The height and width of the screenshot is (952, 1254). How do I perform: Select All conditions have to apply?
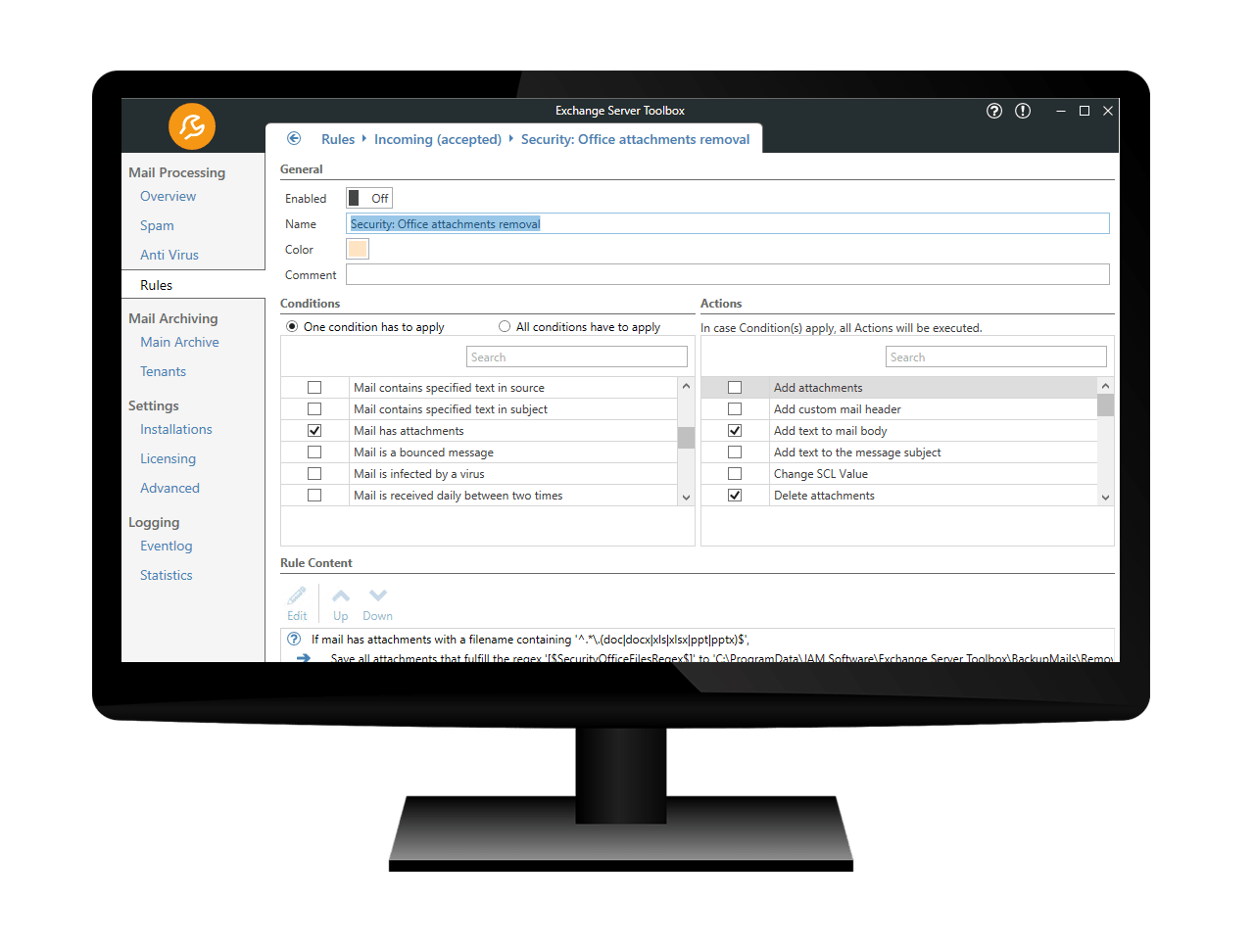coord(579,327)
